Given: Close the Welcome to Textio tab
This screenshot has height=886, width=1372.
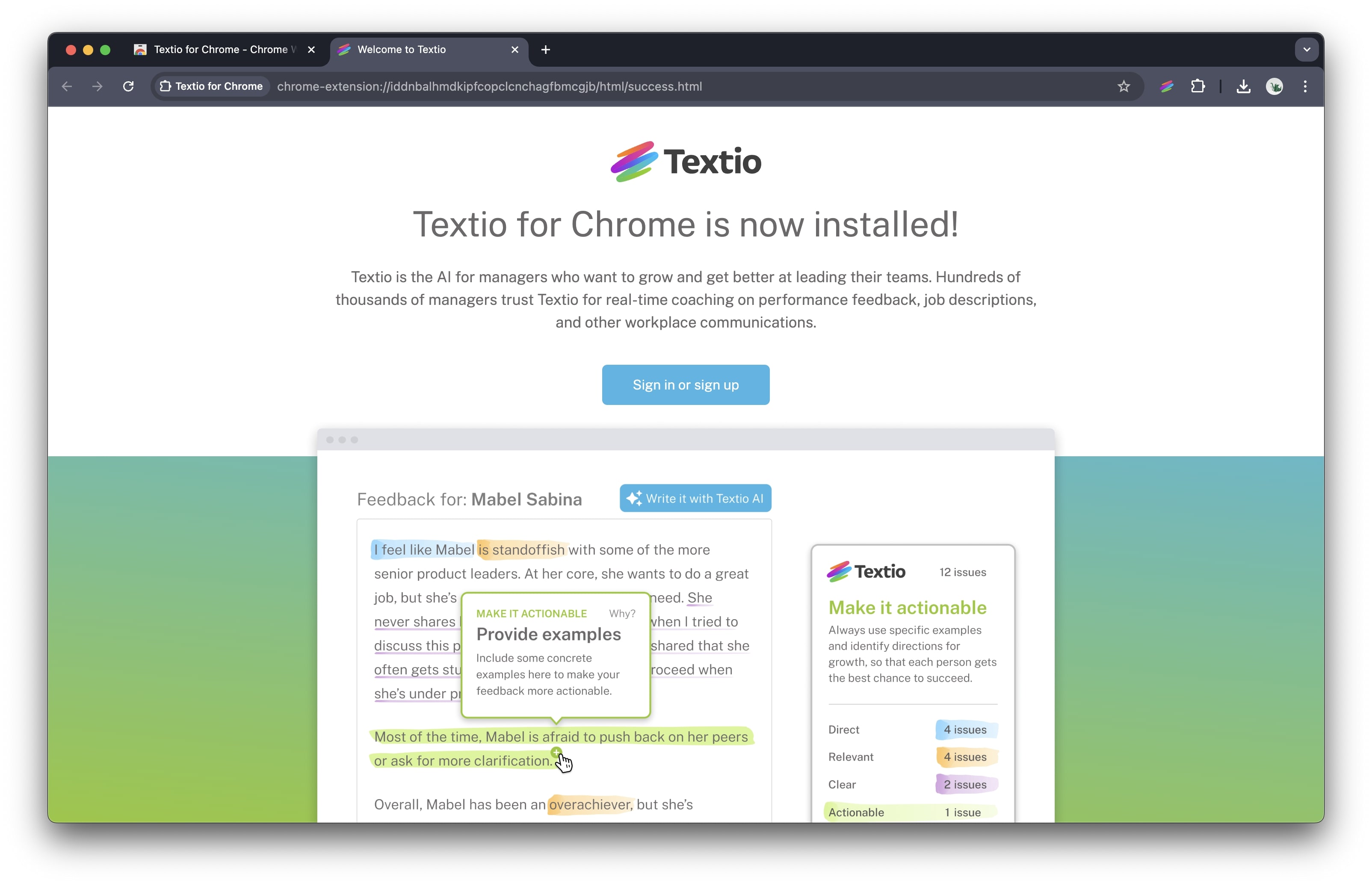Looking at the screenshot, I should (515, 50).
